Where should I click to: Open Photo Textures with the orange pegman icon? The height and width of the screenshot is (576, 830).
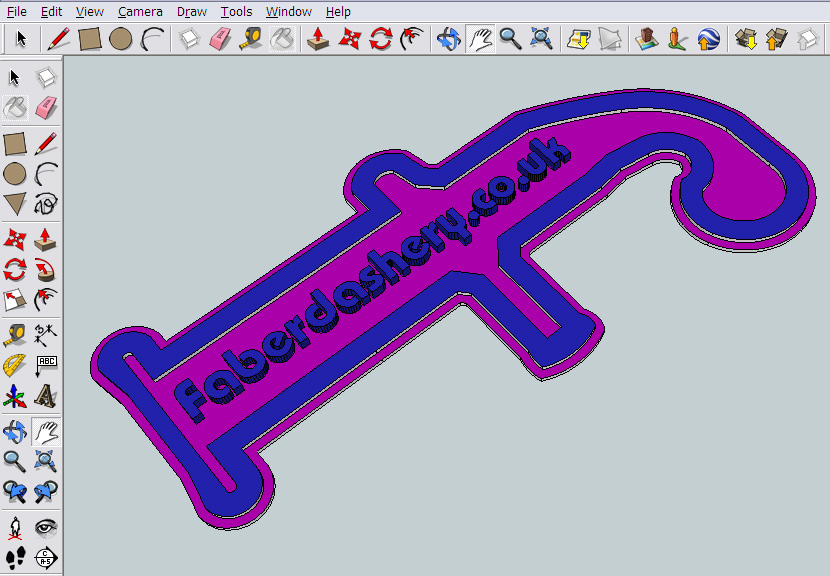(677, 39)
